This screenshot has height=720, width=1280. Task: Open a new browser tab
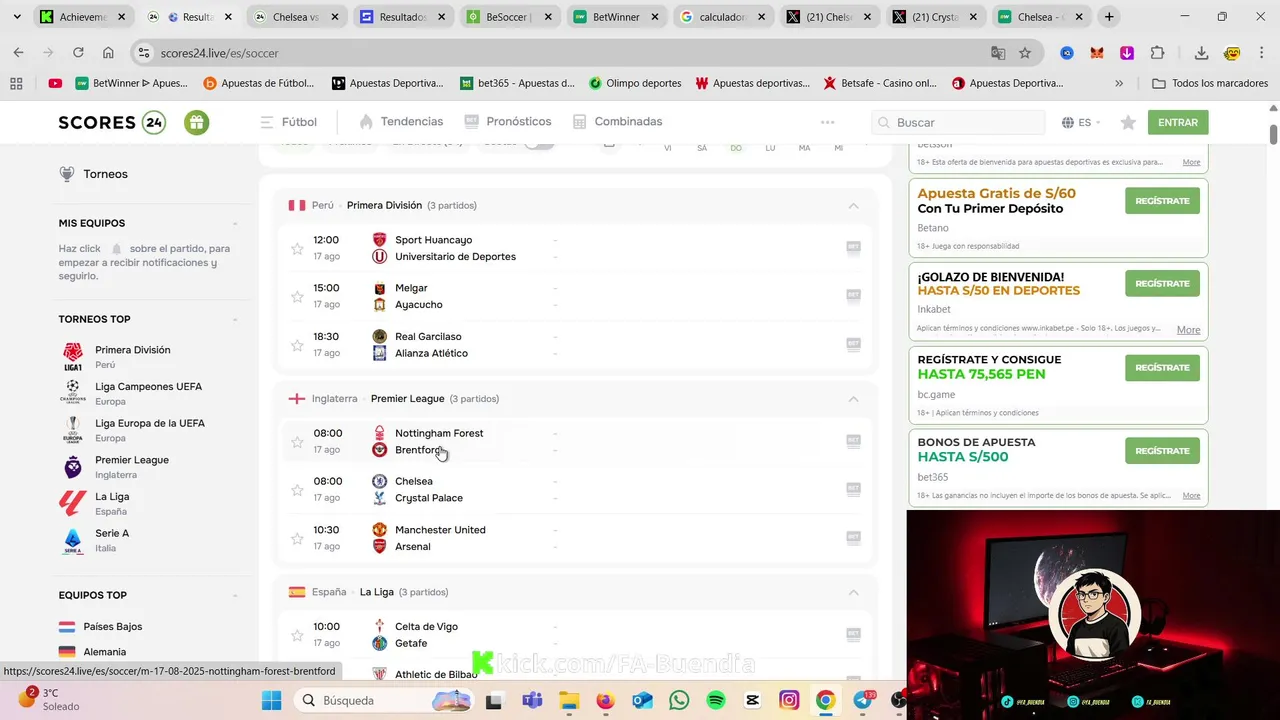coord(1109,17)
